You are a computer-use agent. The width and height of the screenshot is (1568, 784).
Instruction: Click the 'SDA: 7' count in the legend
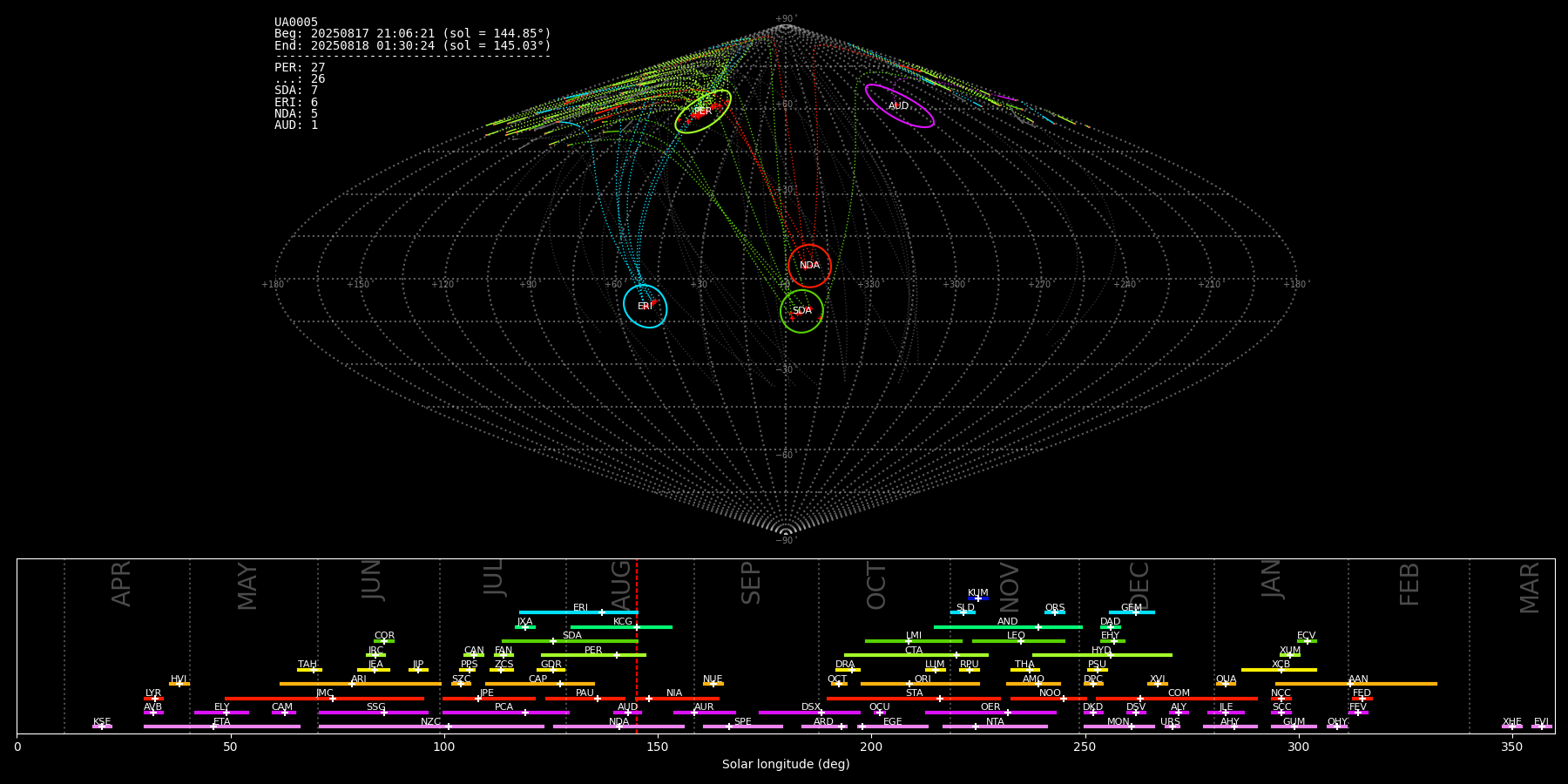(x=296, y=91)
